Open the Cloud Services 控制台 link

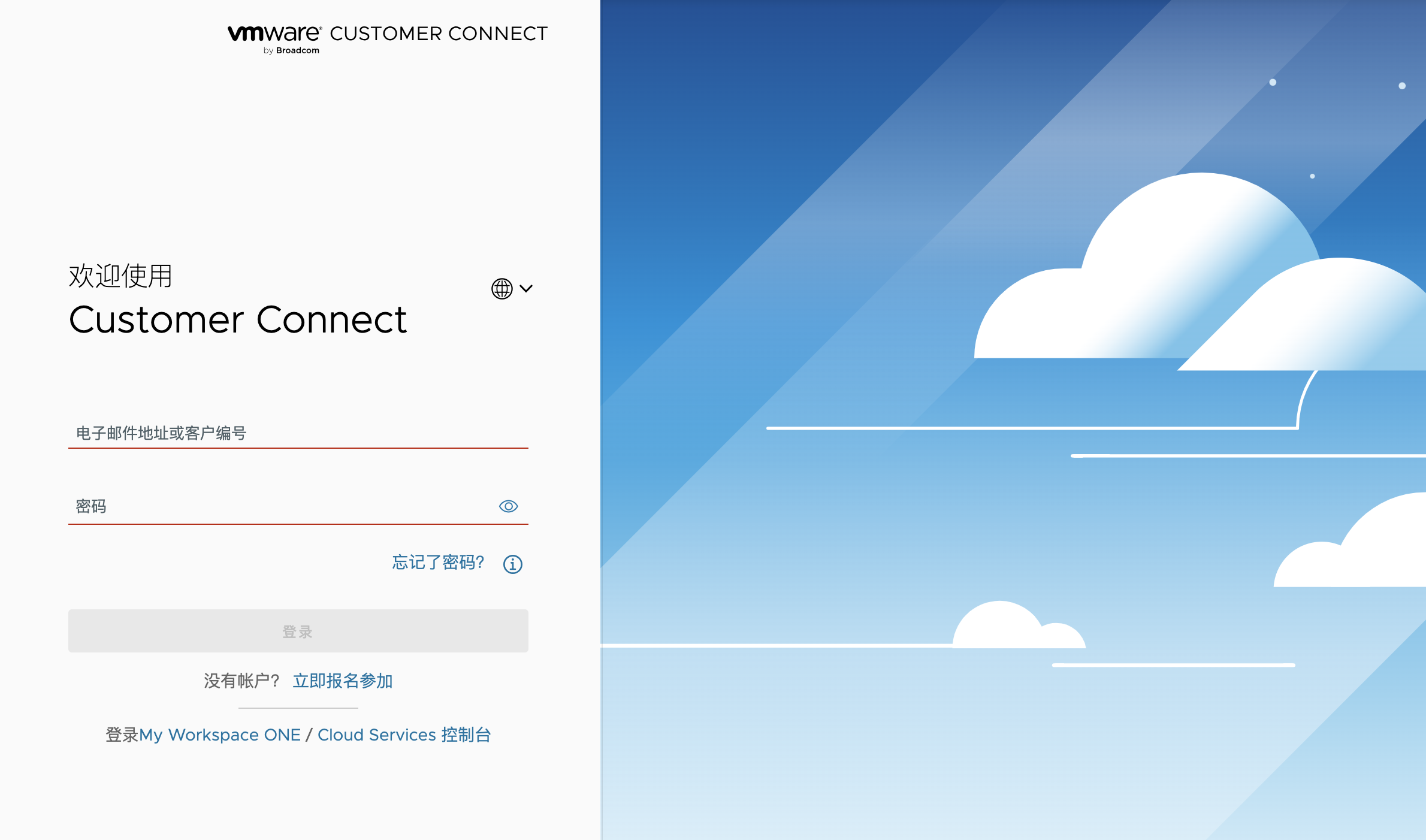coord(404,735)
